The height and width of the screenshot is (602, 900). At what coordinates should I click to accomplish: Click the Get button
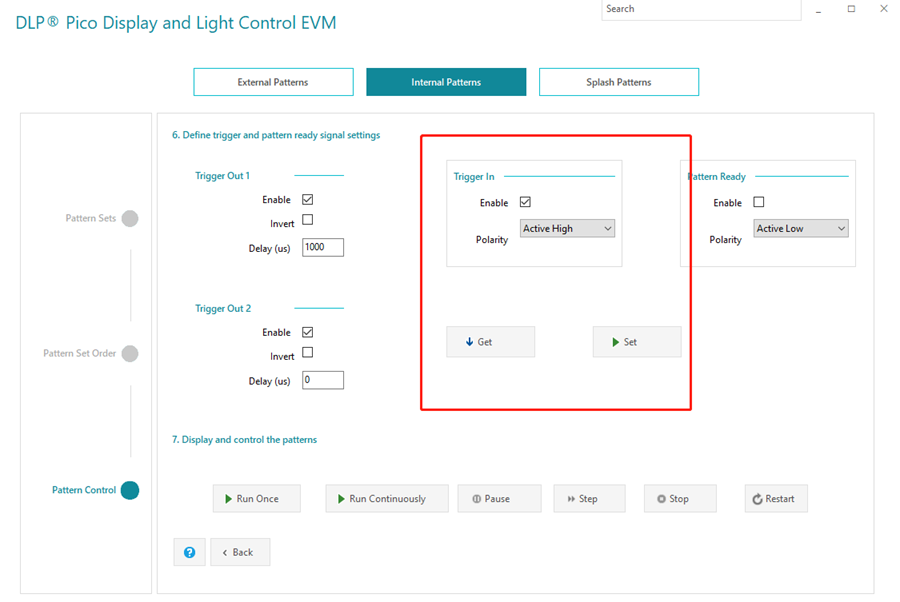coord(491,342)
